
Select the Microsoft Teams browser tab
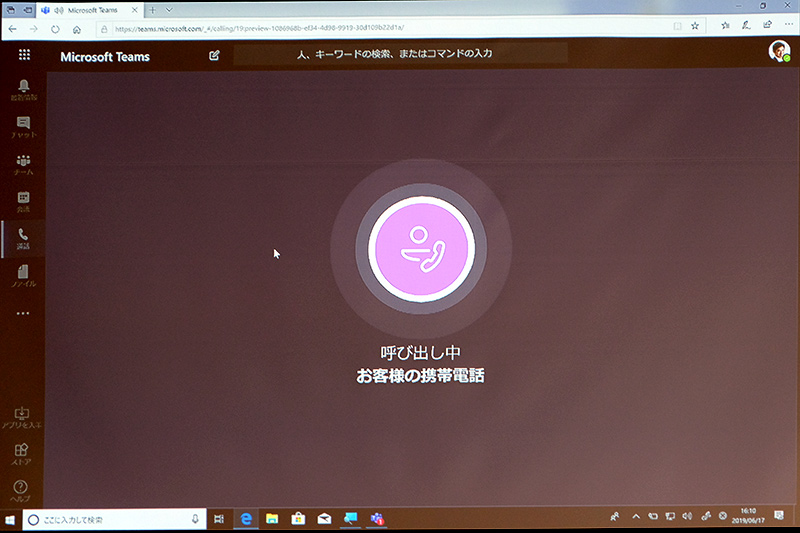click(90, 10)
